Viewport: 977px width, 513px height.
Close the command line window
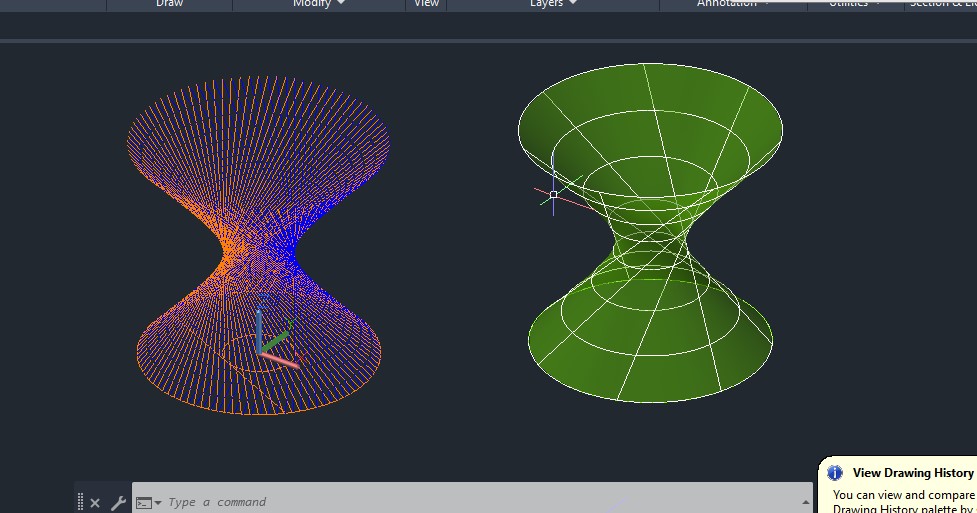point(95,503)
